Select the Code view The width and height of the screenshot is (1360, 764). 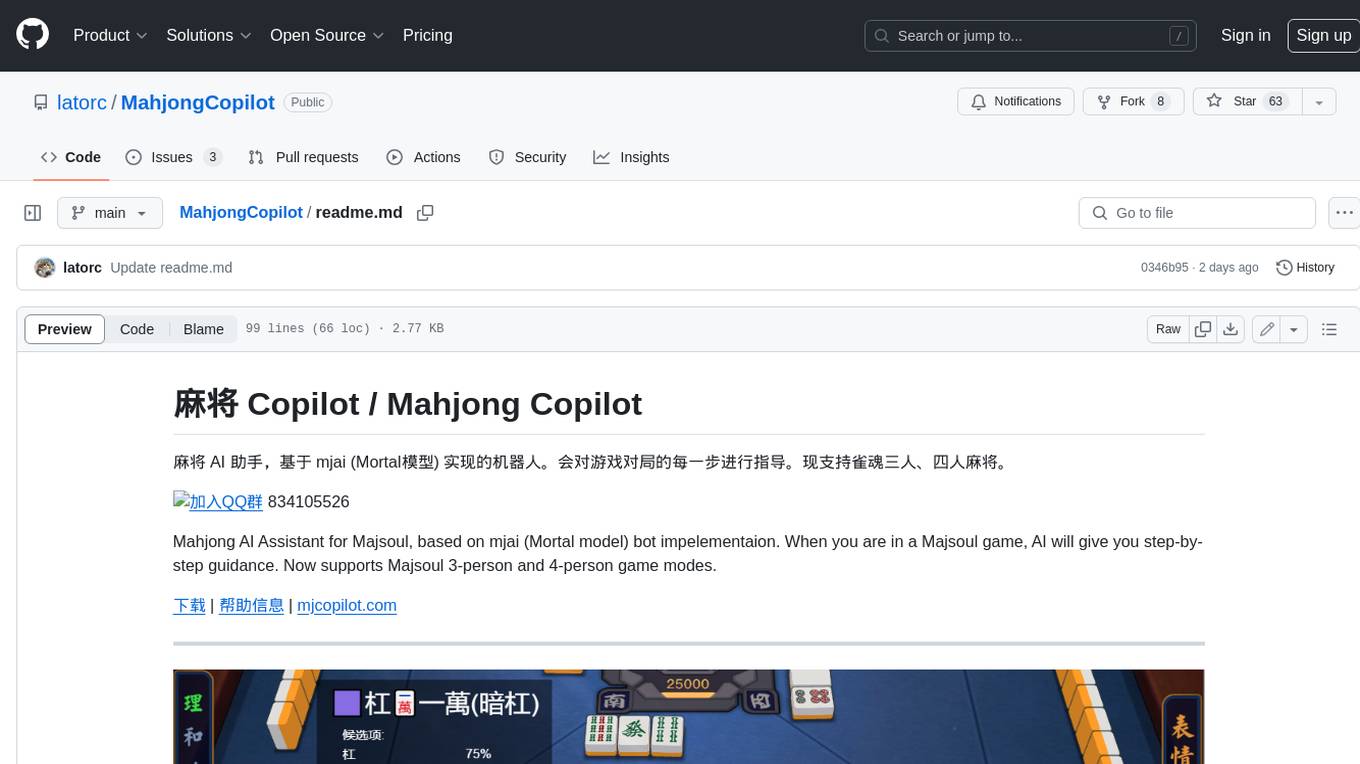pyautogui.click(x=137, y=329)
